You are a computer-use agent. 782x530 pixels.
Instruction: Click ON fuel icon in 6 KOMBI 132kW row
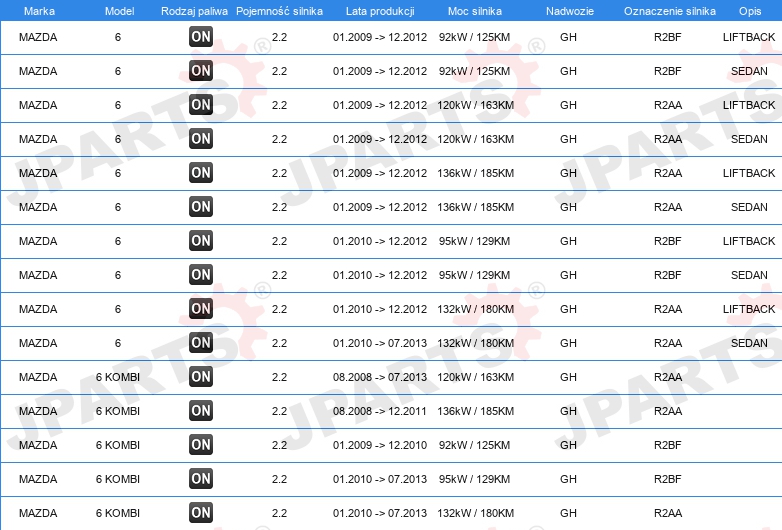click(201, 512)
